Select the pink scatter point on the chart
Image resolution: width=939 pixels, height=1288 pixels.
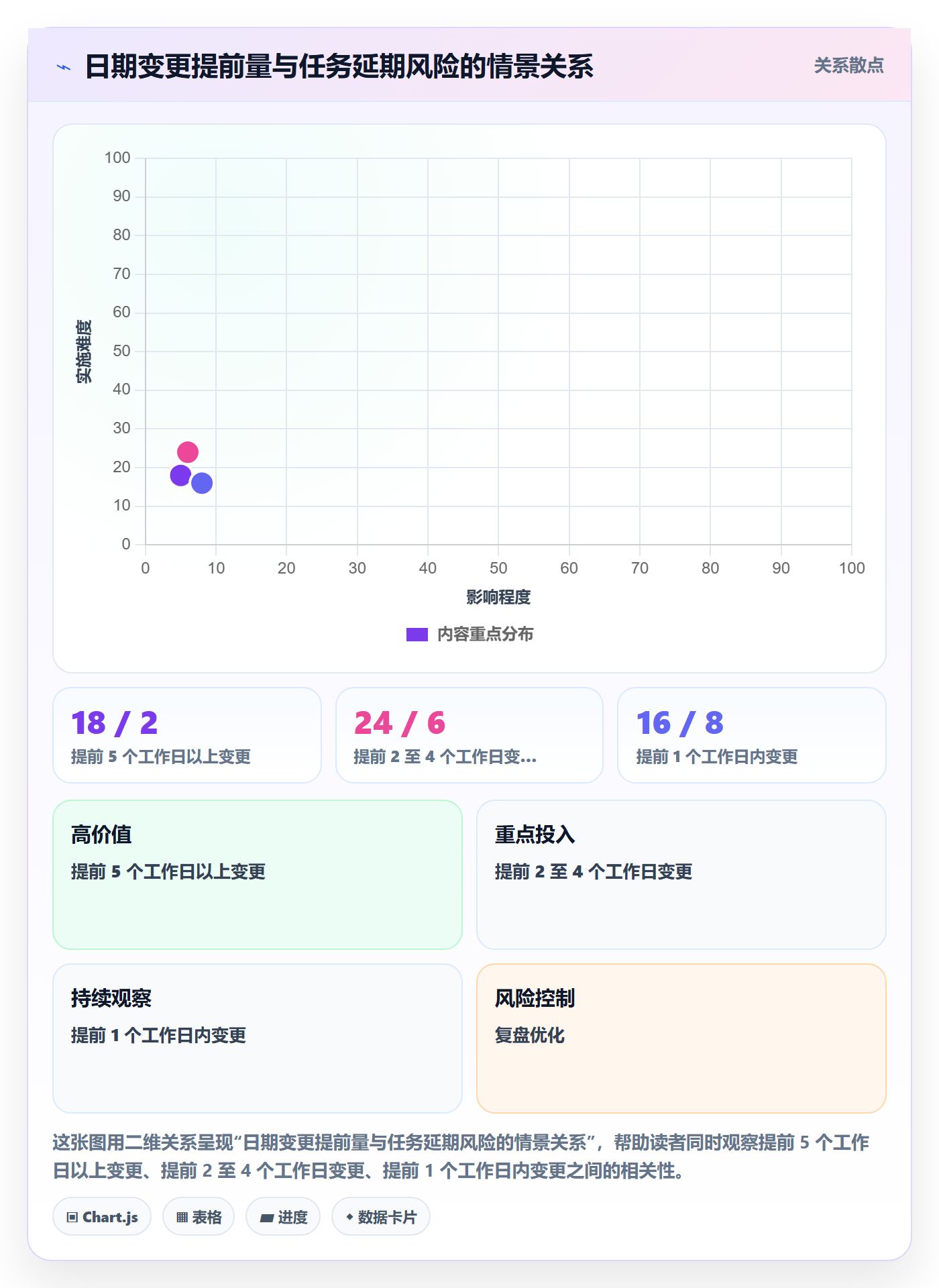[188, 452]
